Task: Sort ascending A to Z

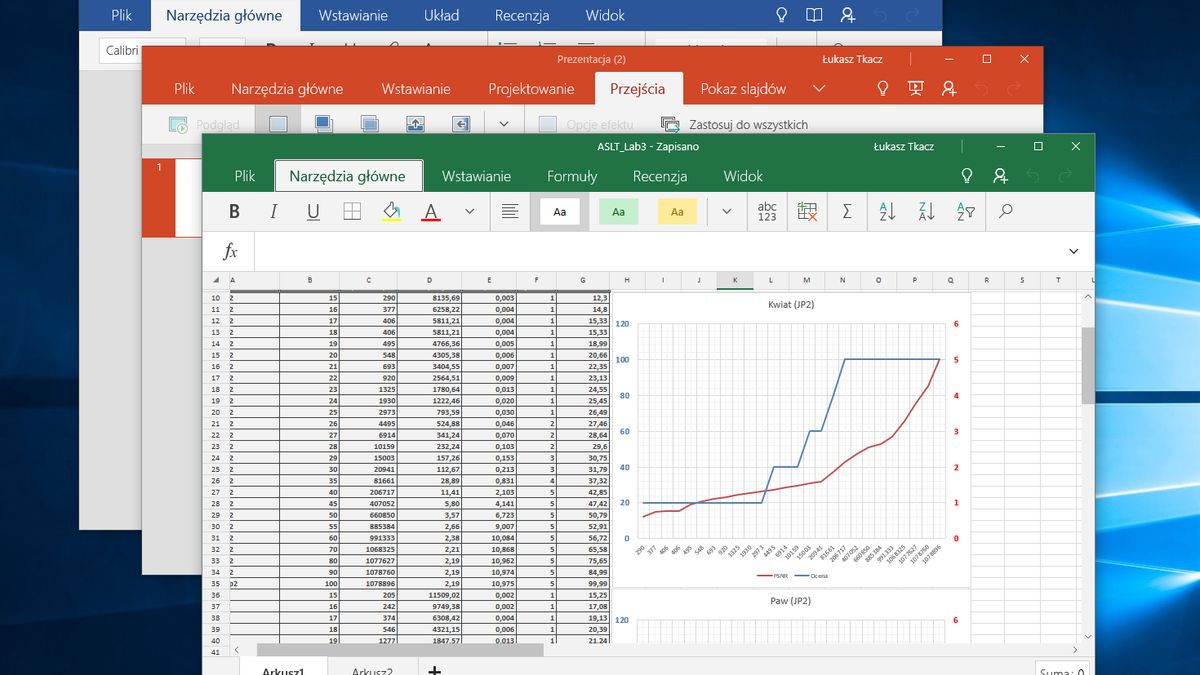Action: tap(887, 211)
